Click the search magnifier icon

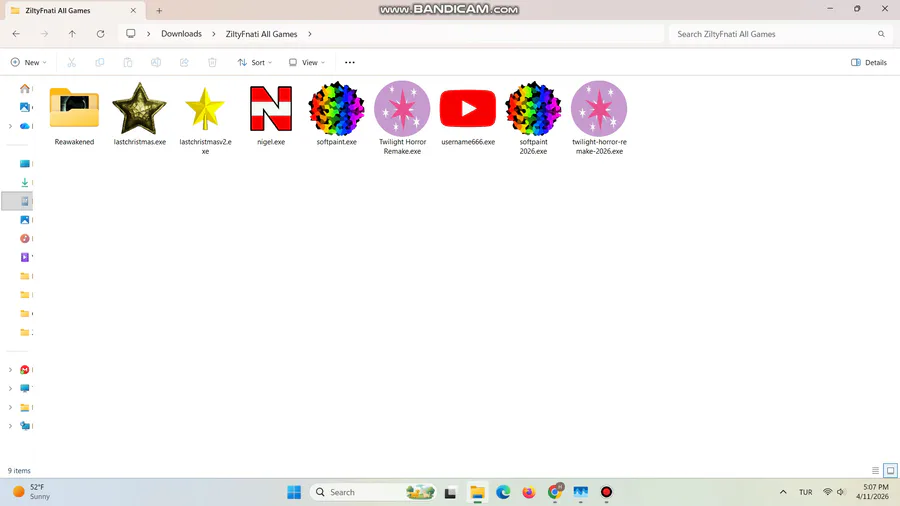pos(881,34)
